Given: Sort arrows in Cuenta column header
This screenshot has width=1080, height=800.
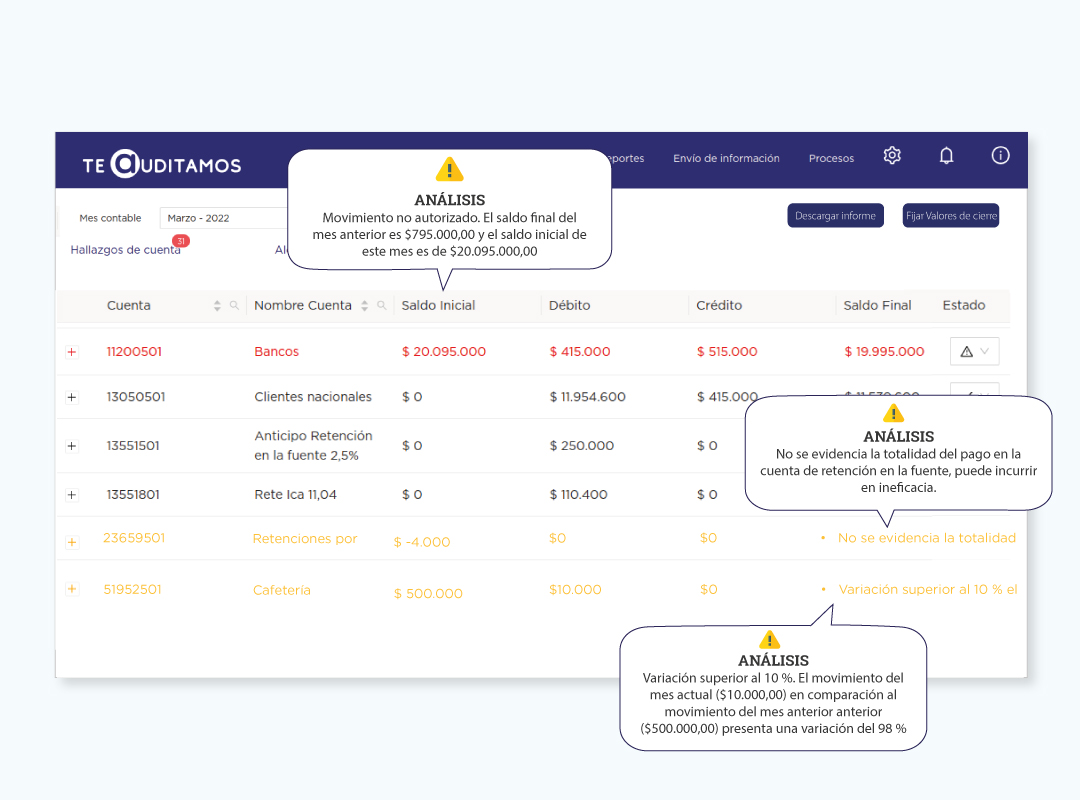Looking at the screenshot, I should tap(217, 305).
